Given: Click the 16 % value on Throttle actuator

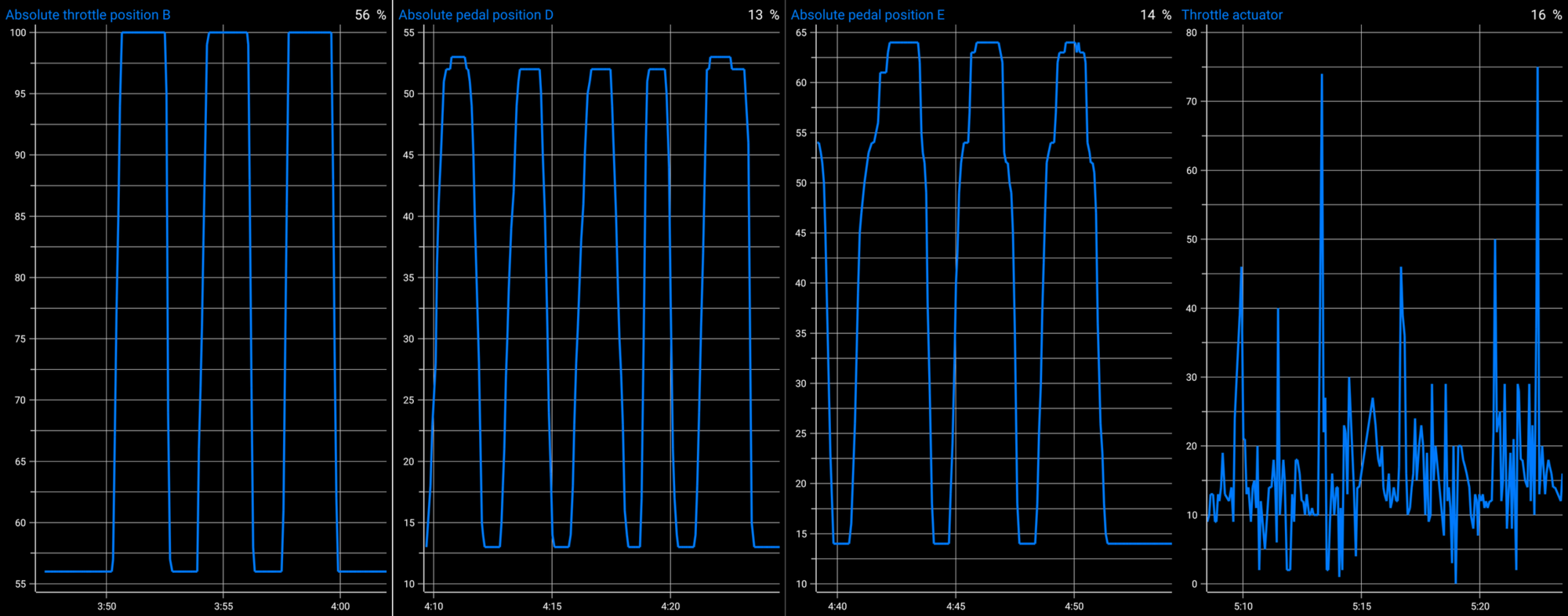Looking at the screenshot, I should (1546, 15).
